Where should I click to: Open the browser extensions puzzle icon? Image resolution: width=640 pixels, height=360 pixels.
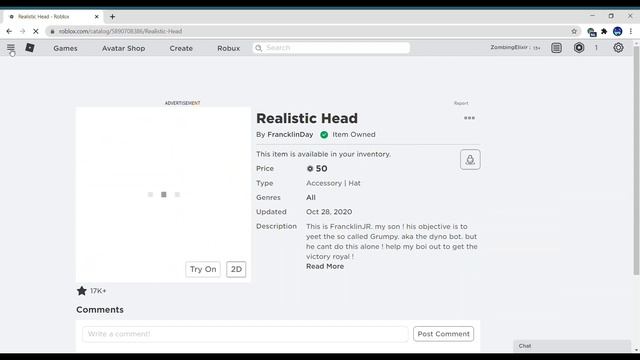[604, 31]
